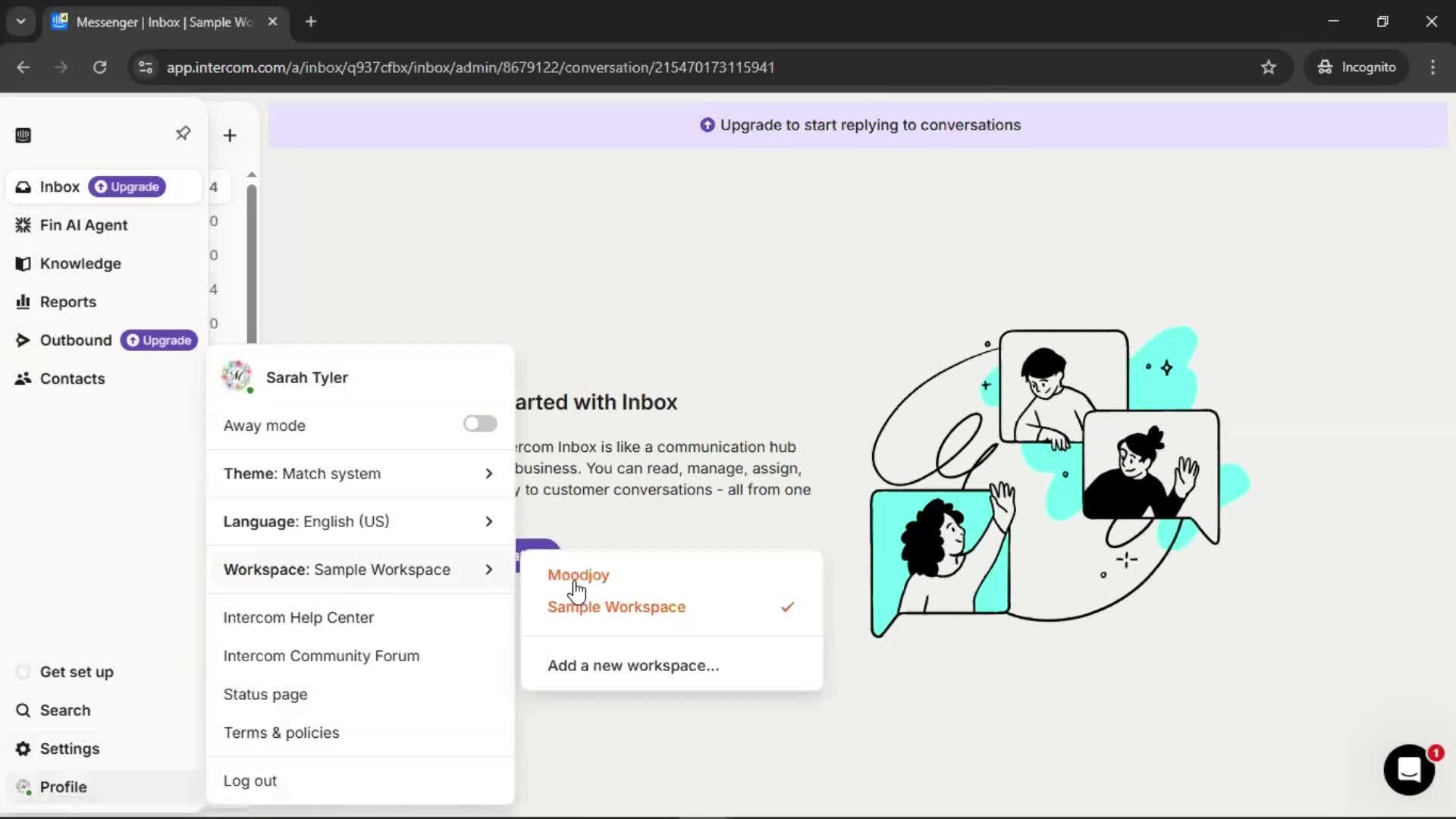Viewport: 1456px width, 819px height.
Task: View site information icon in address bar
Action: (x=146, y=67)
